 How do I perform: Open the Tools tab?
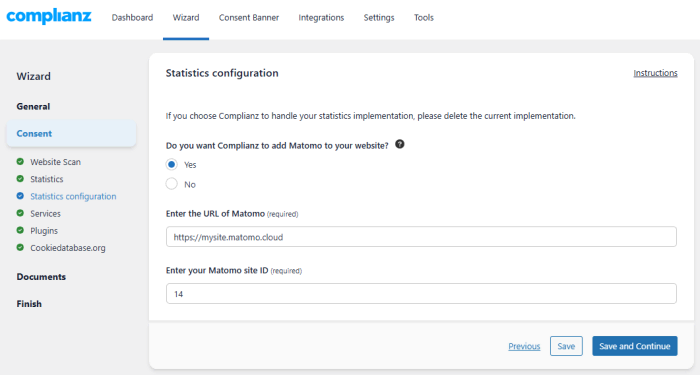click(x=423, y=17)
